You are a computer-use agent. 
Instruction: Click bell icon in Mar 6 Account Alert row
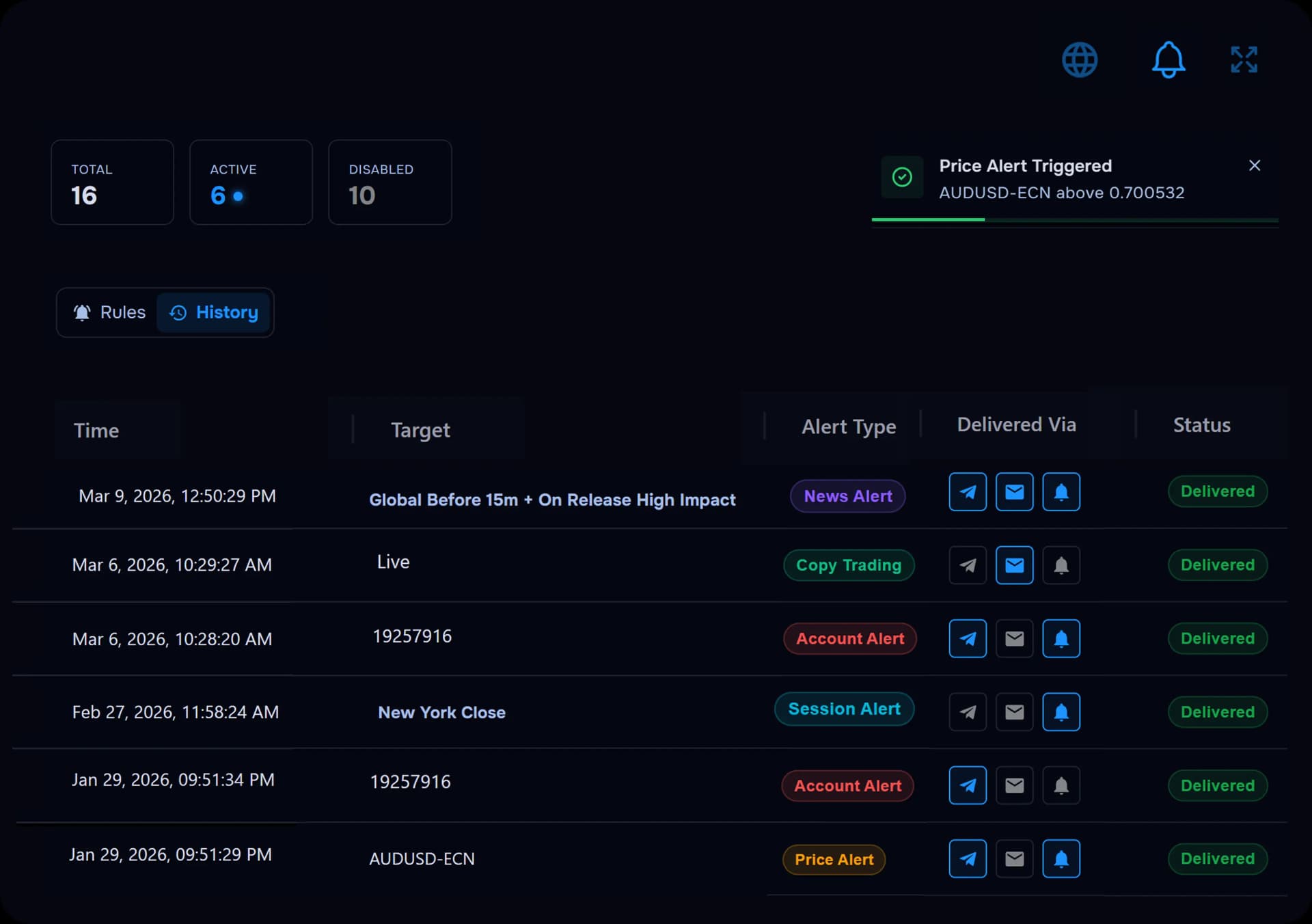click(1061, 638)
